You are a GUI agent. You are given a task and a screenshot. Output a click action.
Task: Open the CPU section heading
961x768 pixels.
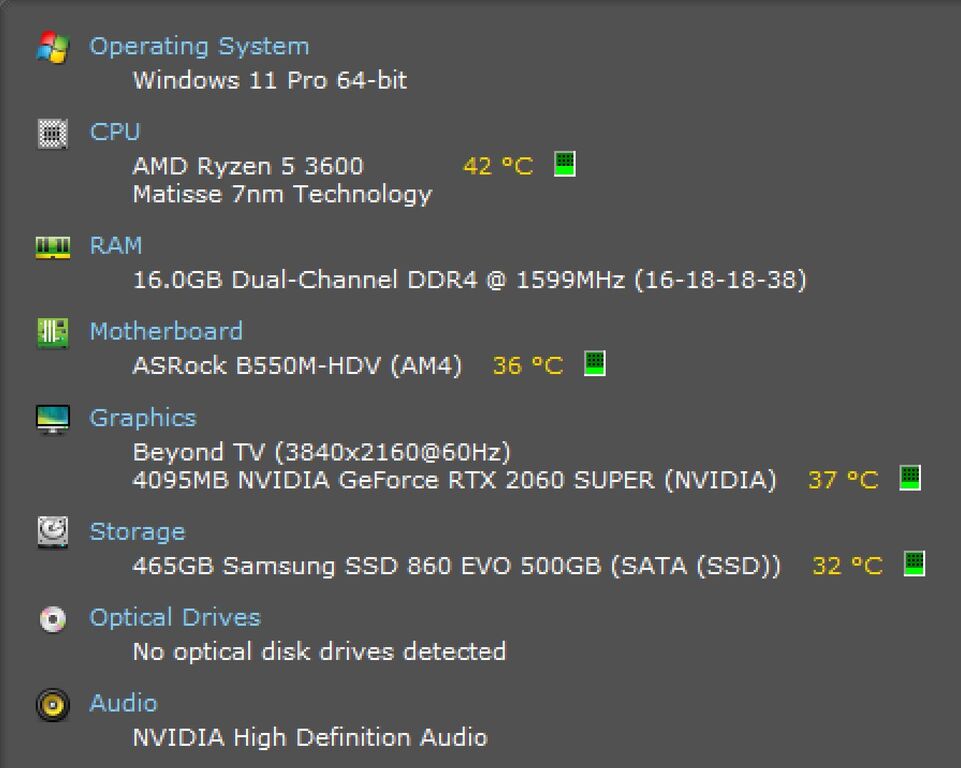115,132
